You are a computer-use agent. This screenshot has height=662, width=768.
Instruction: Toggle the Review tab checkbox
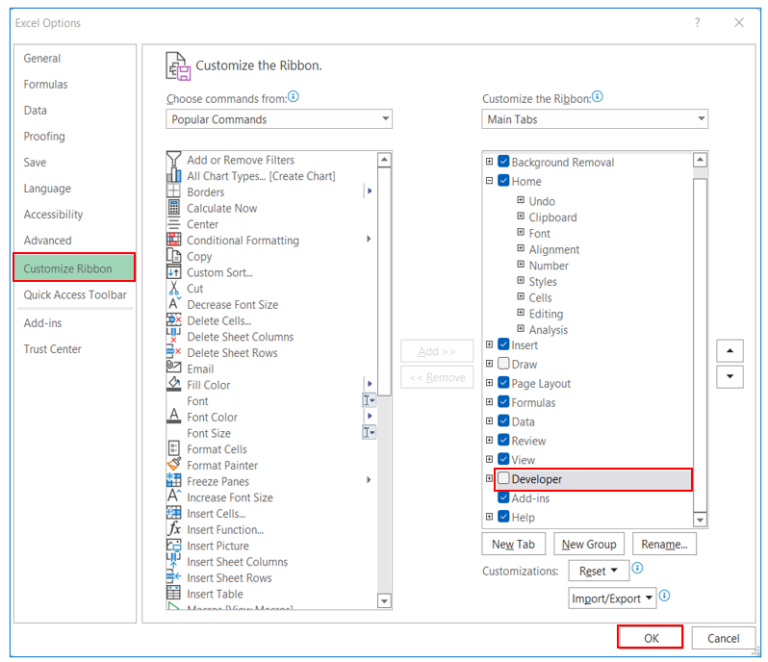[504, 440]
